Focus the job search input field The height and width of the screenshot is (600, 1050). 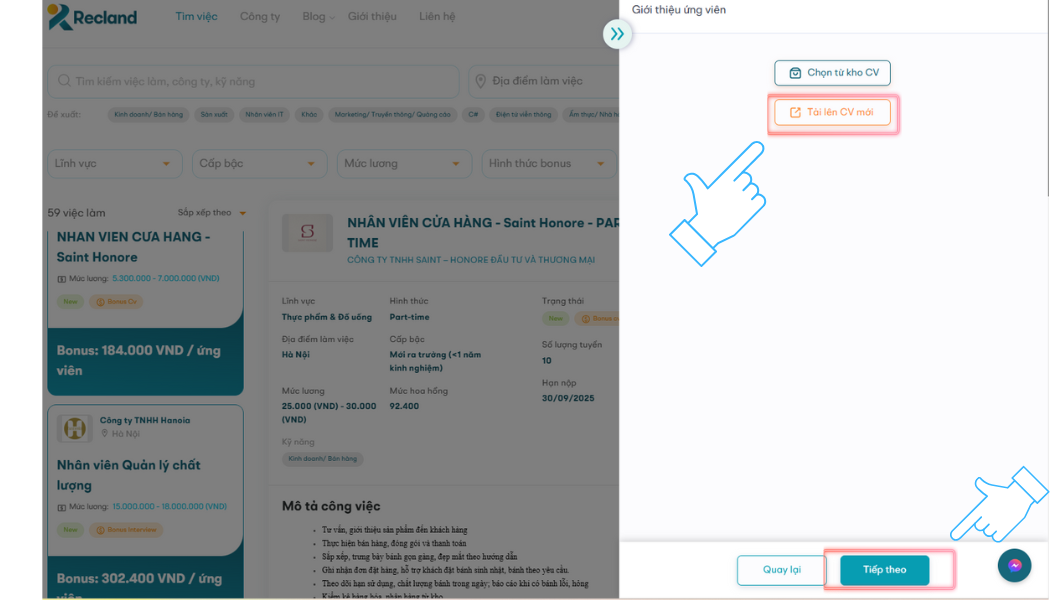click(253, 82)
